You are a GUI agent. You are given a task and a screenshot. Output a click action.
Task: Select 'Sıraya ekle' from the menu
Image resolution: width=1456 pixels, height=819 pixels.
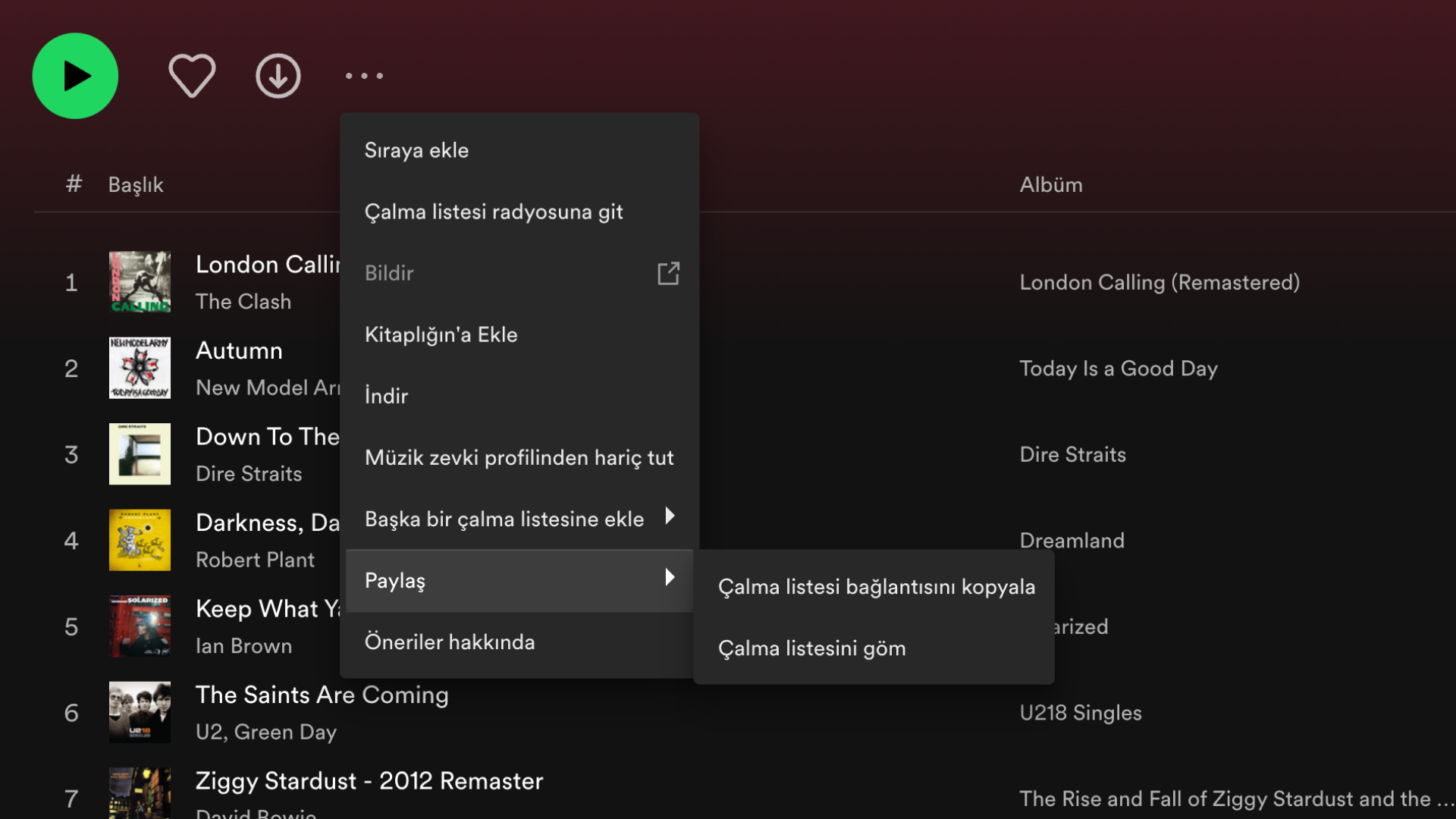pos(416,150)
